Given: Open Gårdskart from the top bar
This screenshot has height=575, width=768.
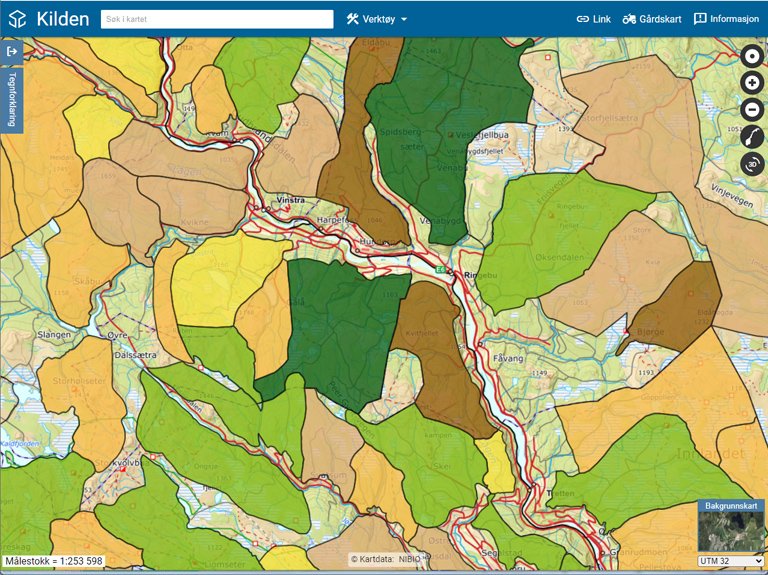Looking at the screenshot, I should (652, 19).
